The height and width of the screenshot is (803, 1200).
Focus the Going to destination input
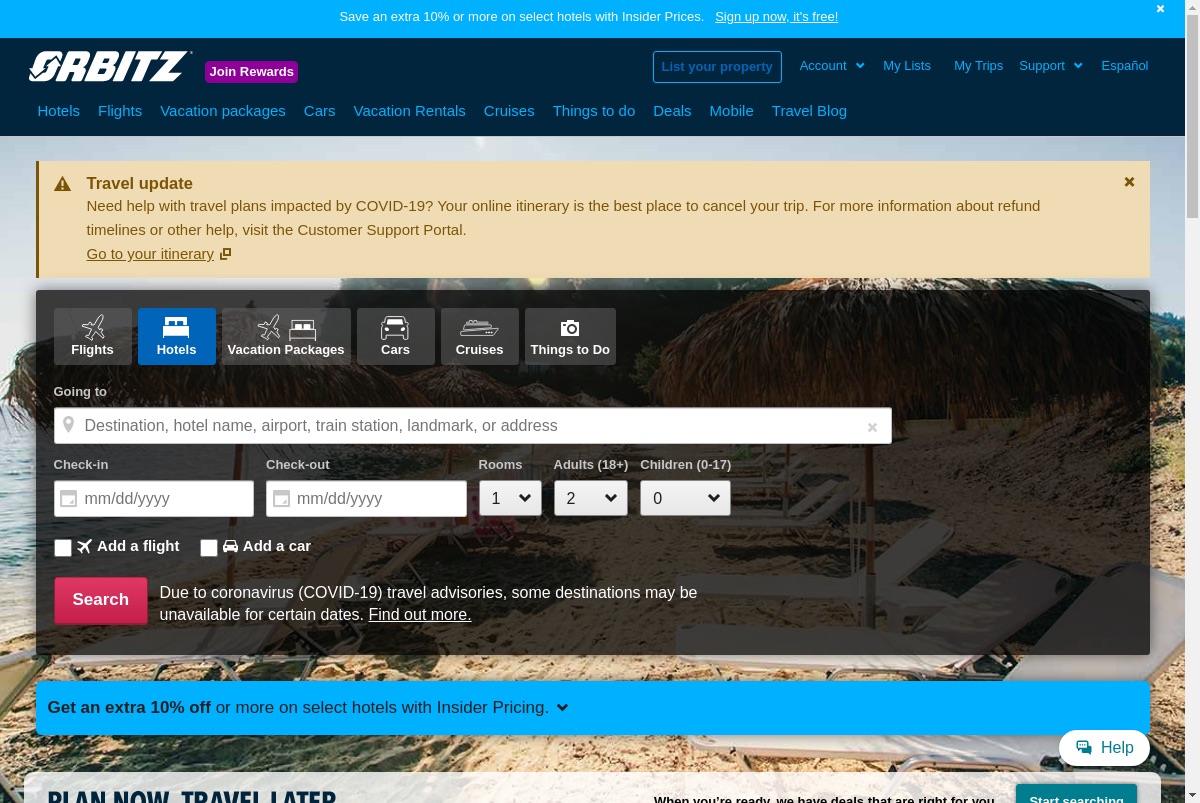tap(473, 426)
